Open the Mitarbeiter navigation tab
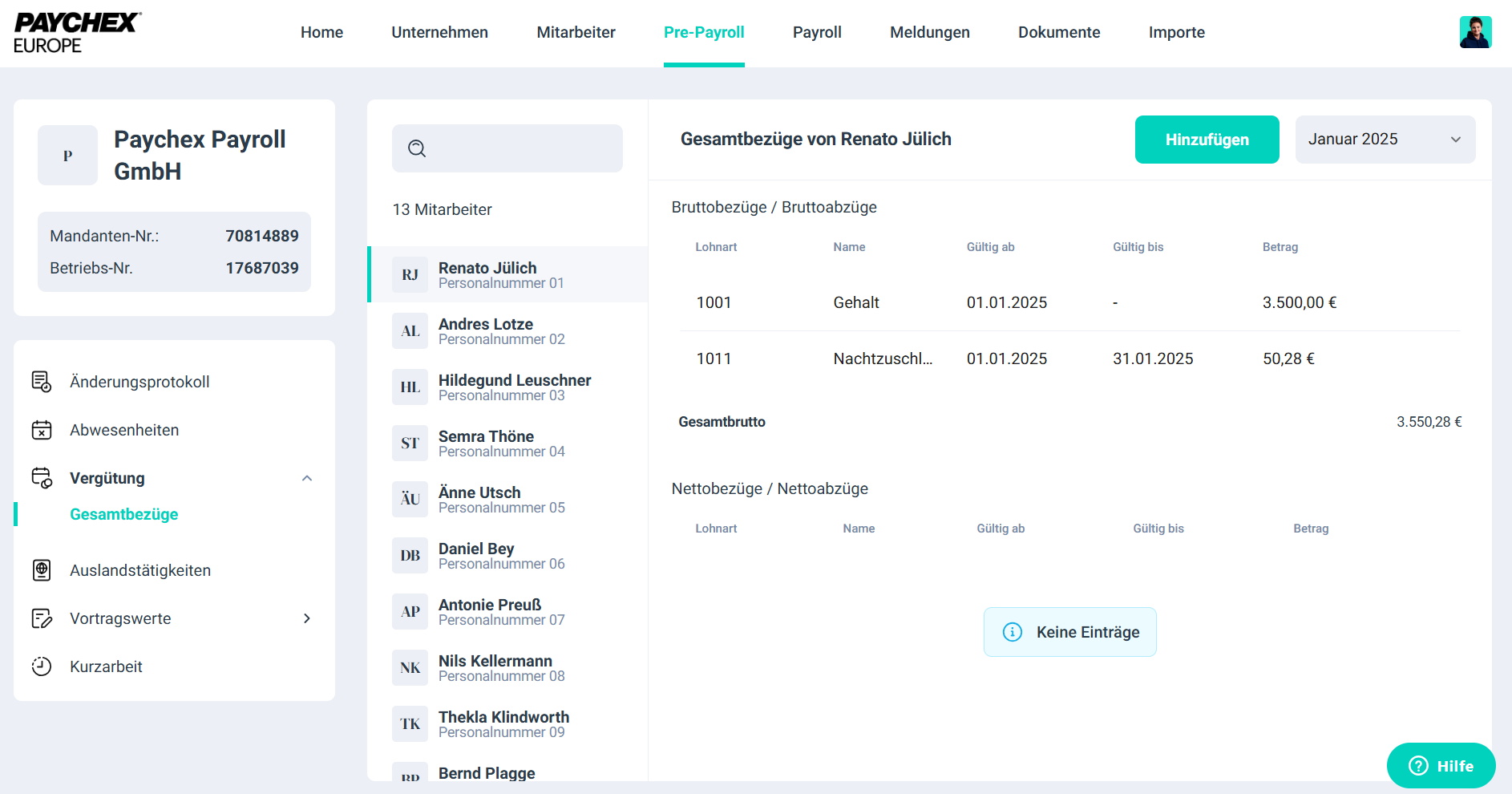The width and height of the screenshot is (1512, 794). (x=576, y=32)
